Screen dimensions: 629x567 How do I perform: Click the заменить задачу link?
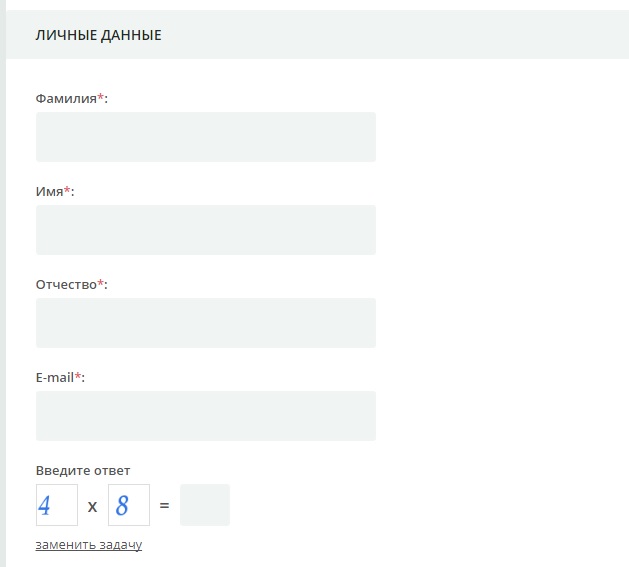pyautogui.click(x=89, y=545)
